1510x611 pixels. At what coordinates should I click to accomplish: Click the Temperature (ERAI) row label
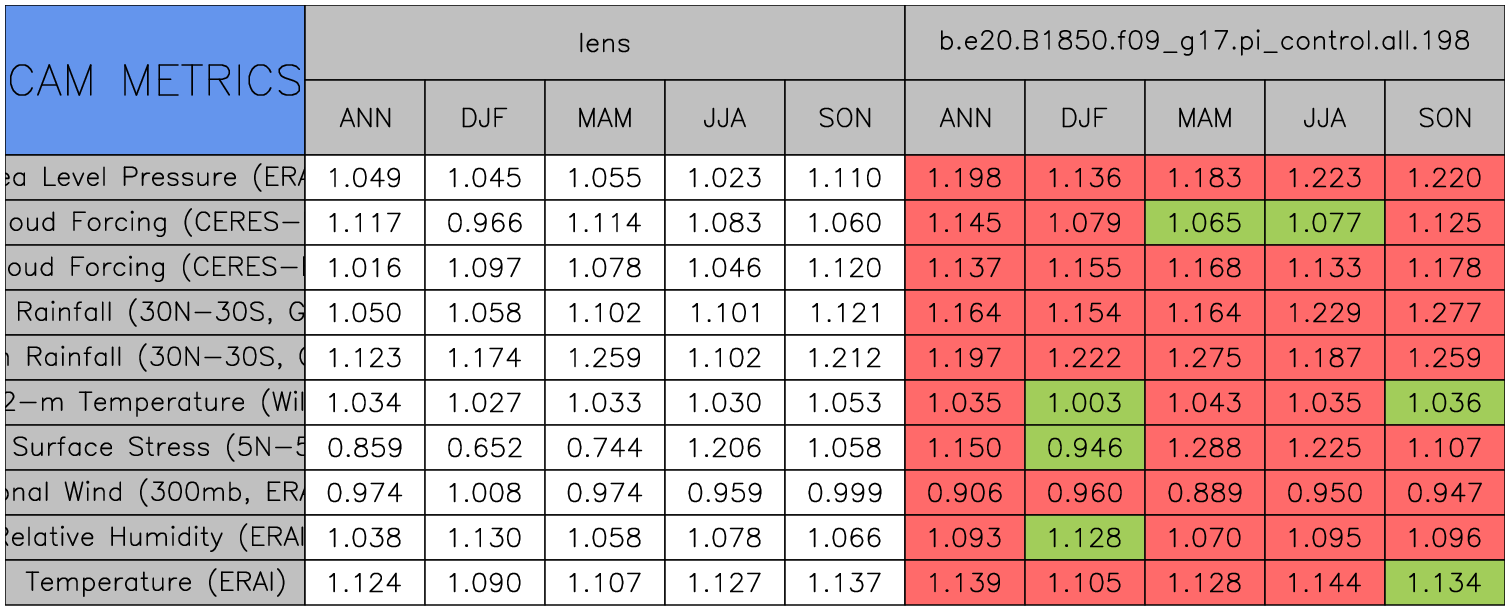tap(155, 582)
